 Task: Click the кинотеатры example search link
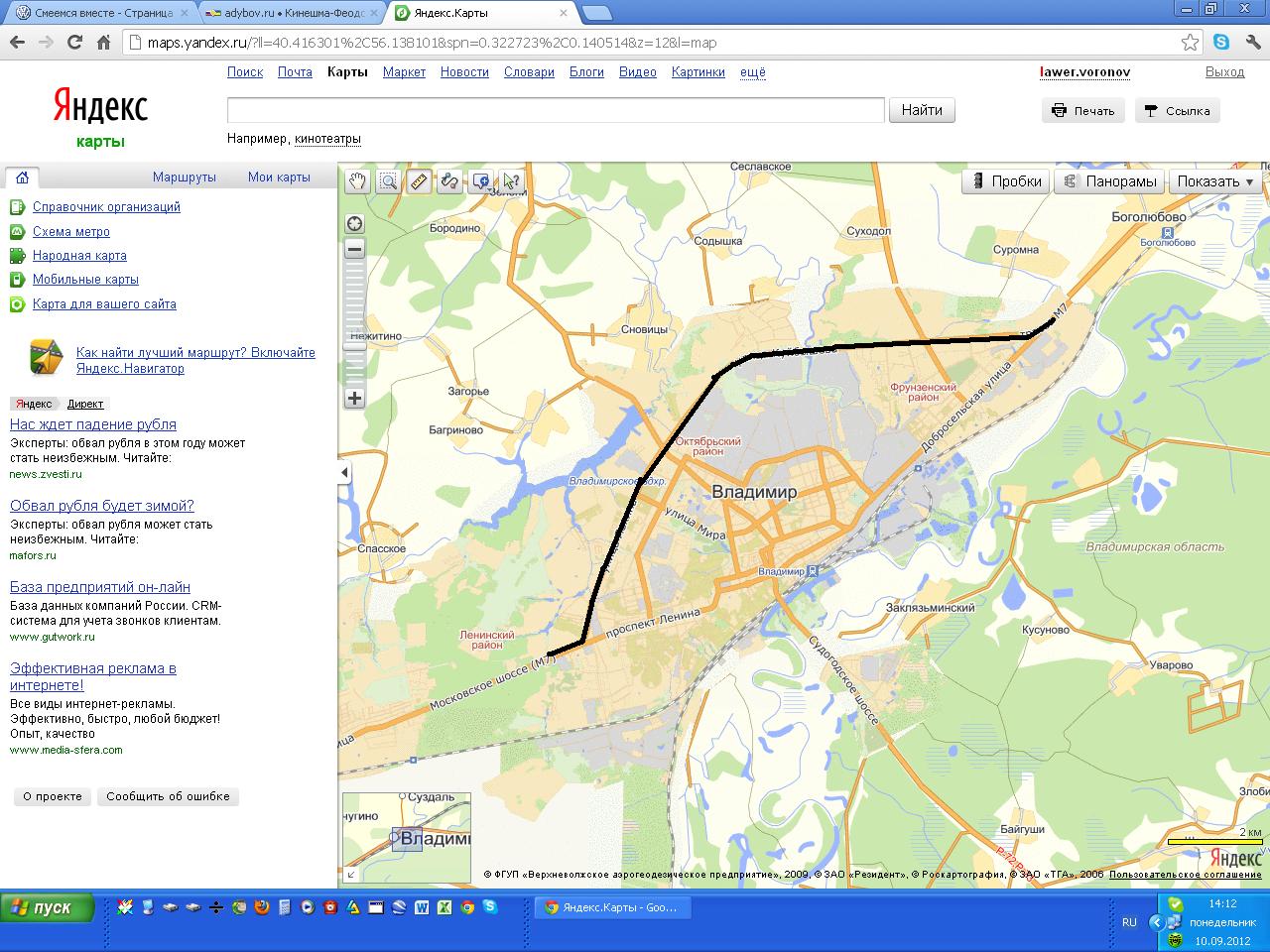327,139
